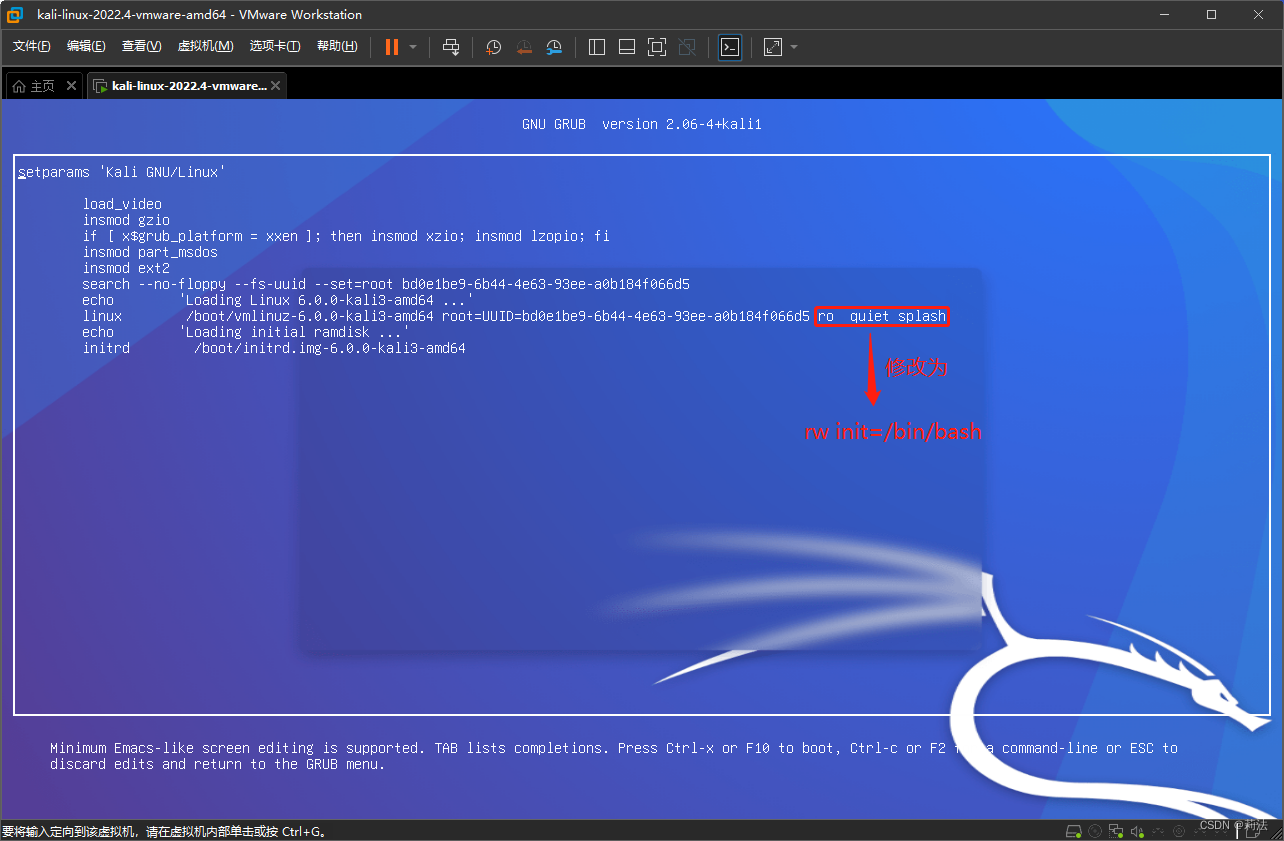
Task: Click the insmod ext2 line
Action: click(126, 268)
